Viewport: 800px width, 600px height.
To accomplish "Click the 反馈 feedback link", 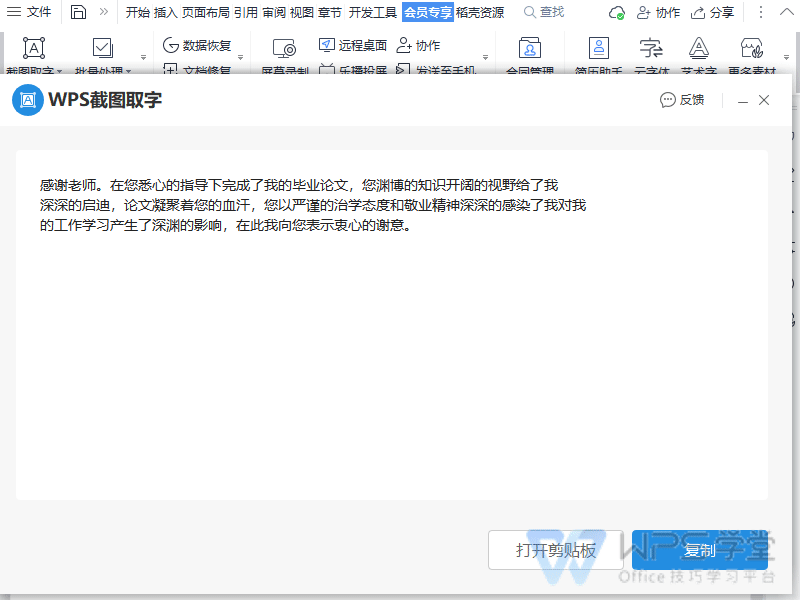I will (x=682, y=100).
